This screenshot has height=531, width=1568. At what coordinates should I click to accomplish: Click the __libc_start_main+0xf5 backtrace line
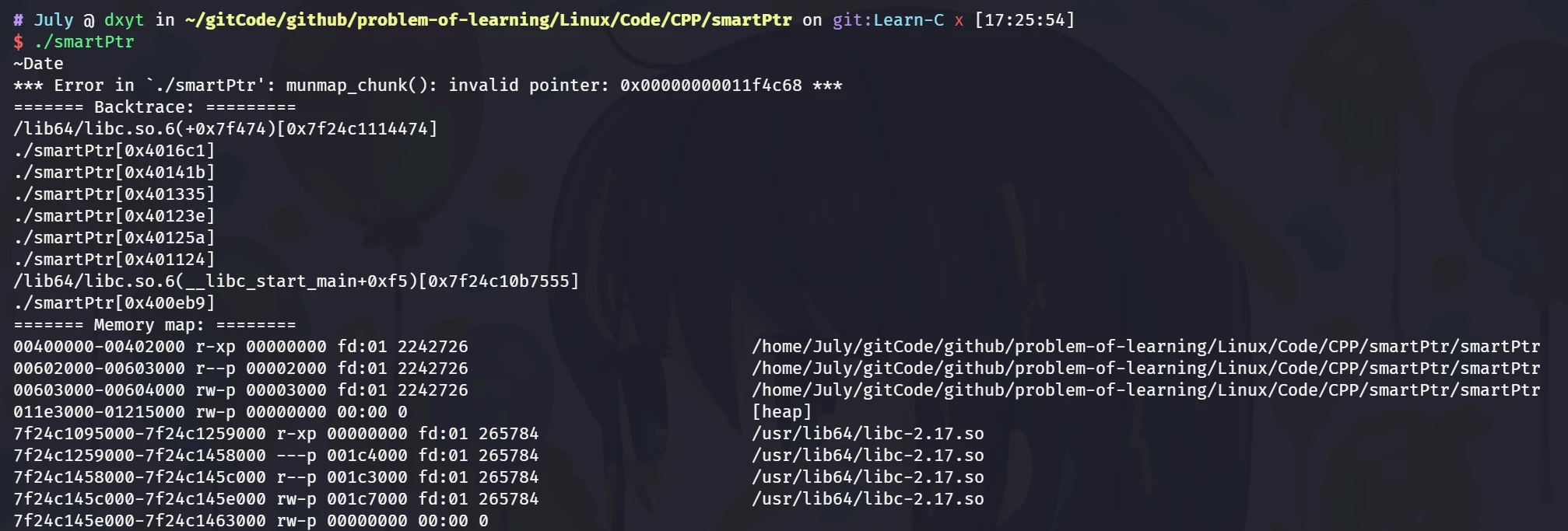[x=296, y=281]
